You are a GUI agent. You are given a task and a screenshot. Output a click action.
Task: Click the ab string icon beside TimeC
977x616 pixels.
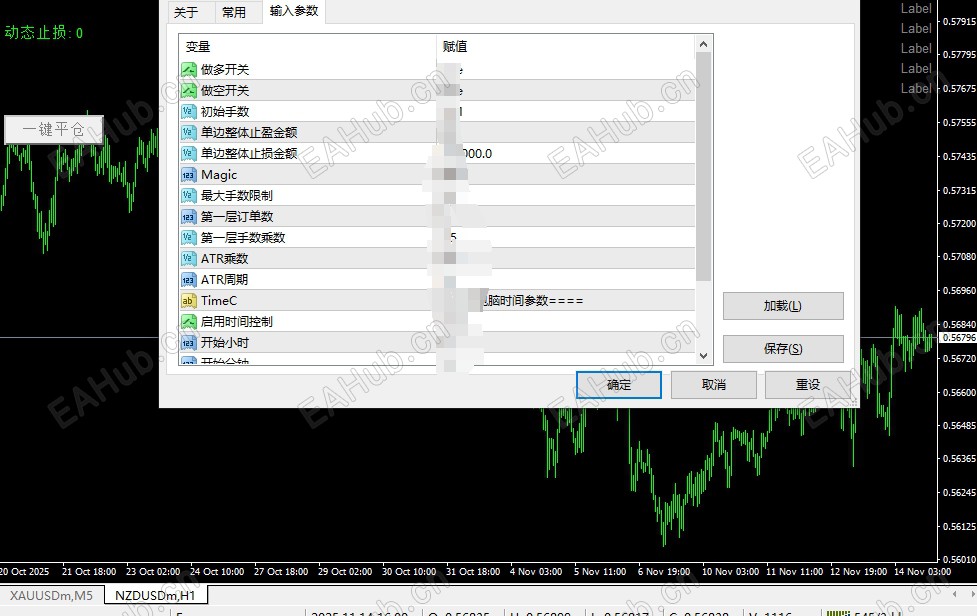pos(187,300)
